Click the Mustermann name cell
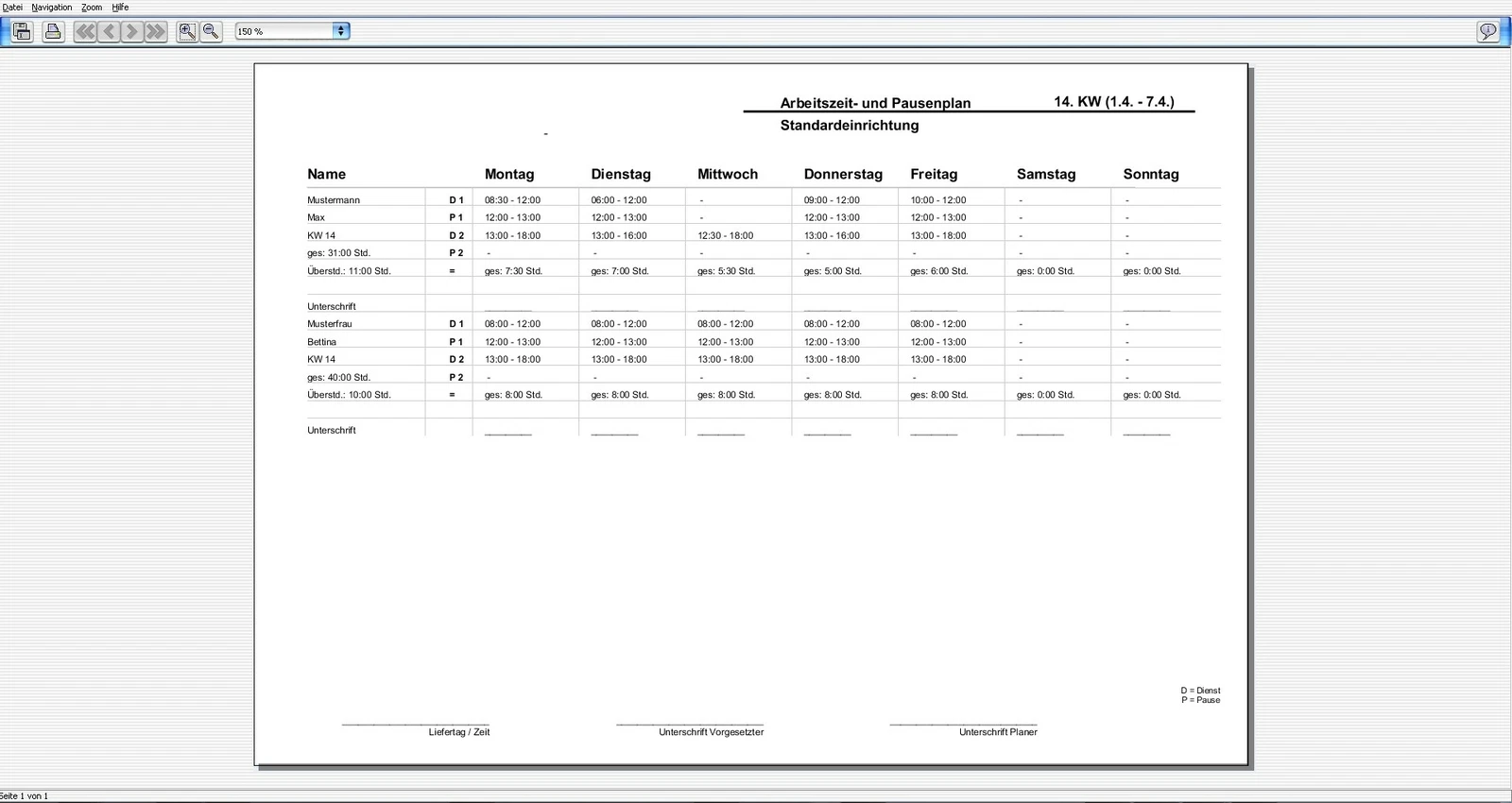Viewport: 1512px width, 803px height. [334, 200]
